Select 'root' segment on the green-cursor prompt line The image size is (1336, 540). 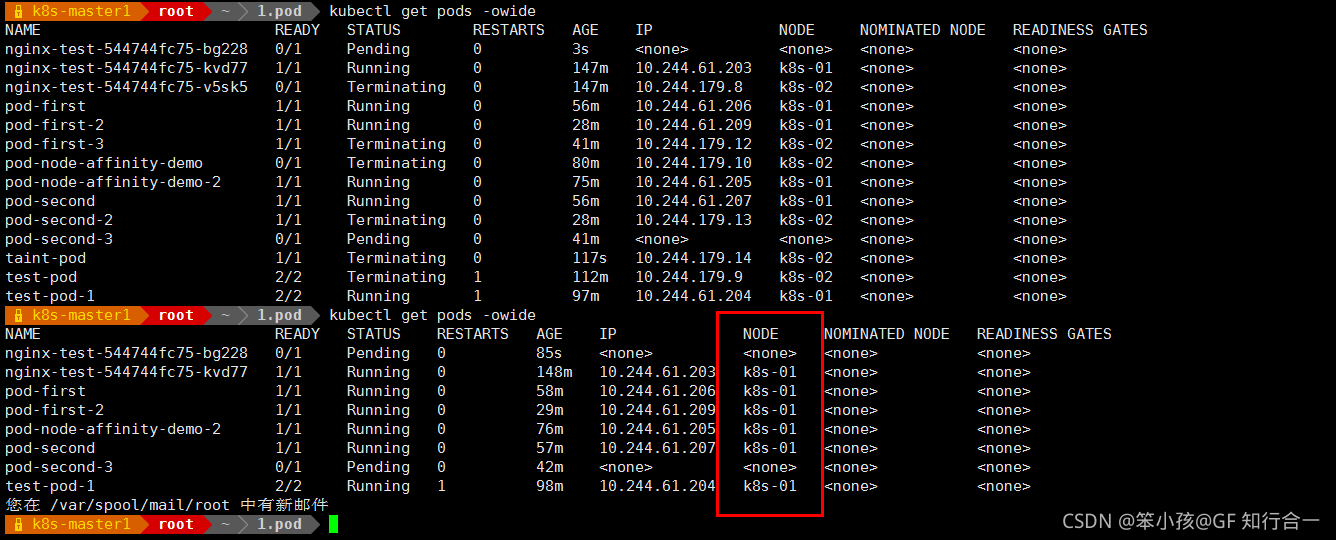tap(176, 524)
